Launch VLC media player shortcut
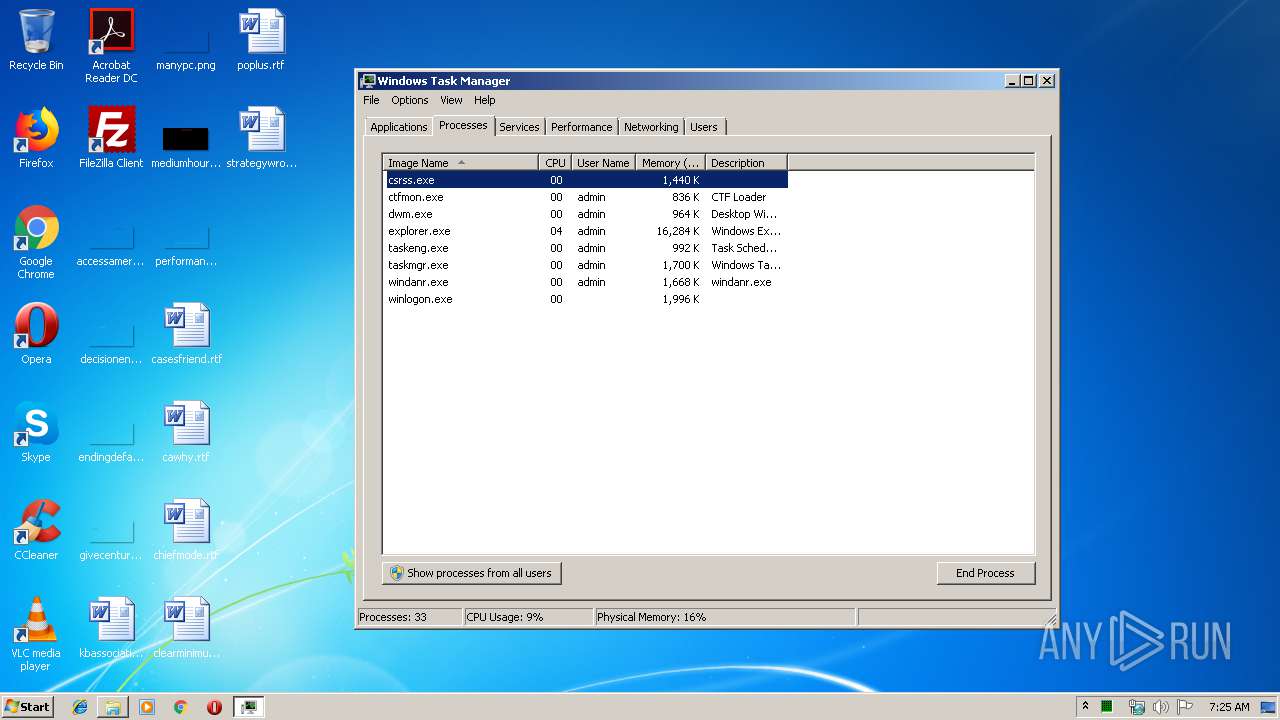Screen dimensions: 1280x720 [36, 634]
